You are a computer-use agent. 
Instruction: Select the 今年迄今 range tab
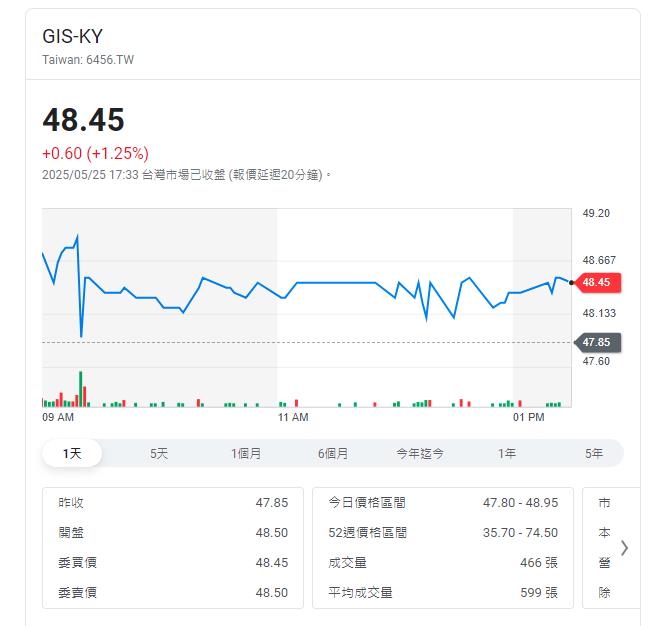click(420, 453)
